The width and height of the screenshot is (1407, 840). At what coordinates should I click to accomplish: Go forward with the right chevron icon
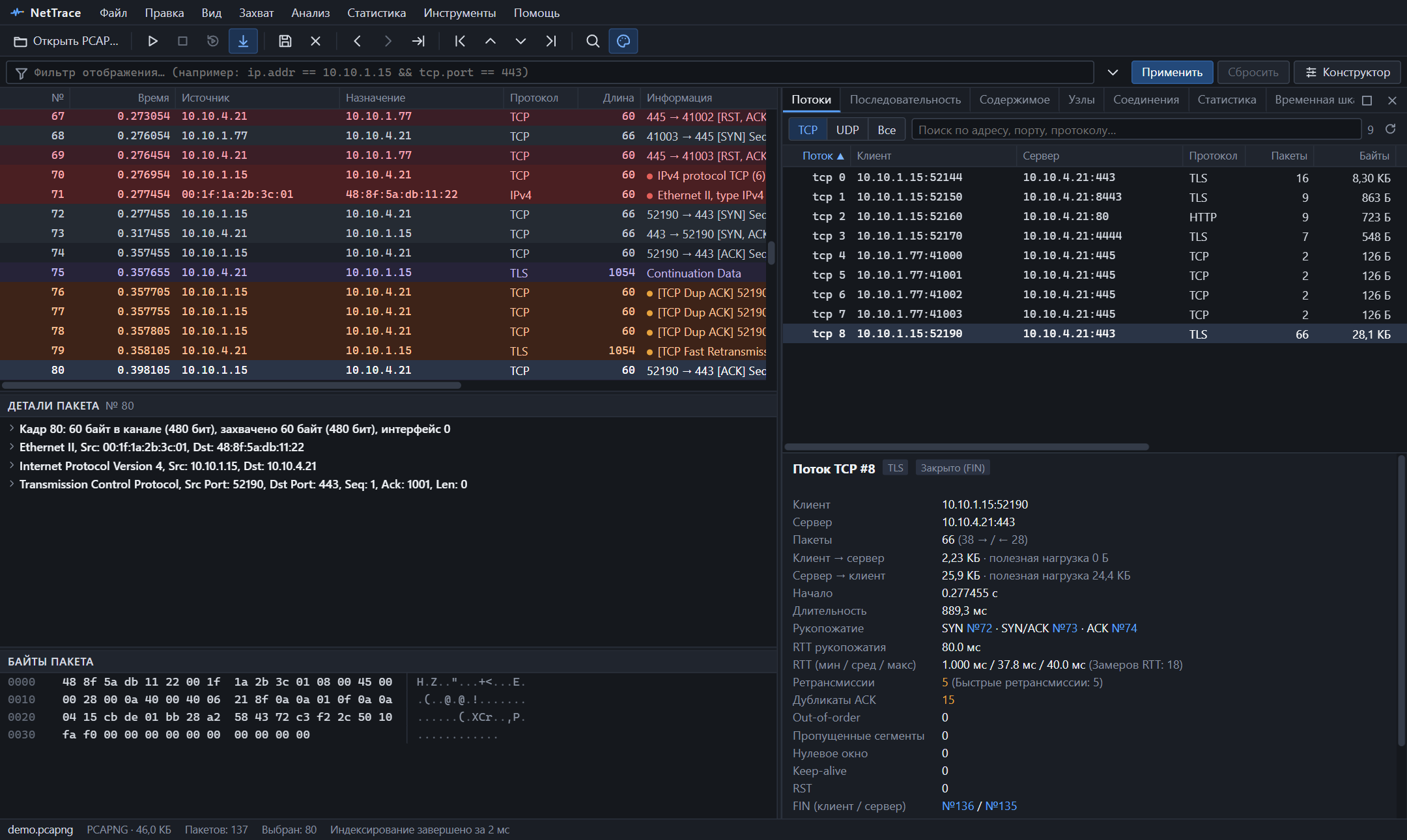point(388,41)
